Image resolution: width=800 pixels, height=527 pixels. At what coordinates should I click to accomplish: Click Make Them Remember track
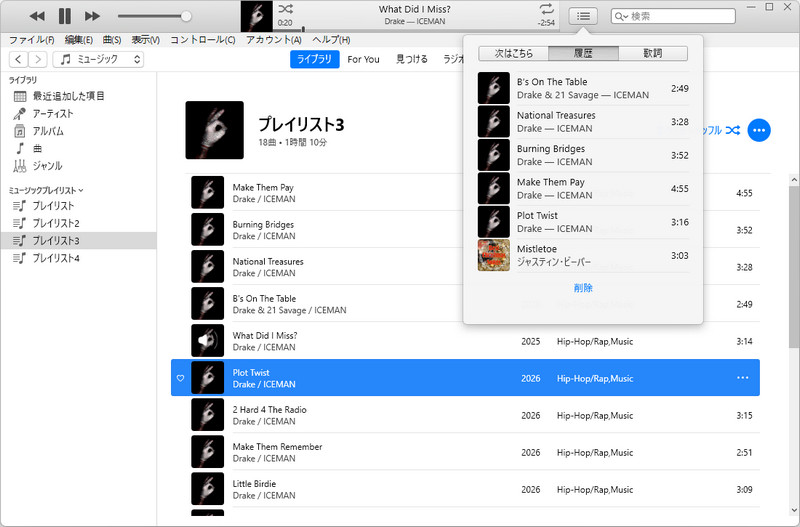[x=465, y=452]
